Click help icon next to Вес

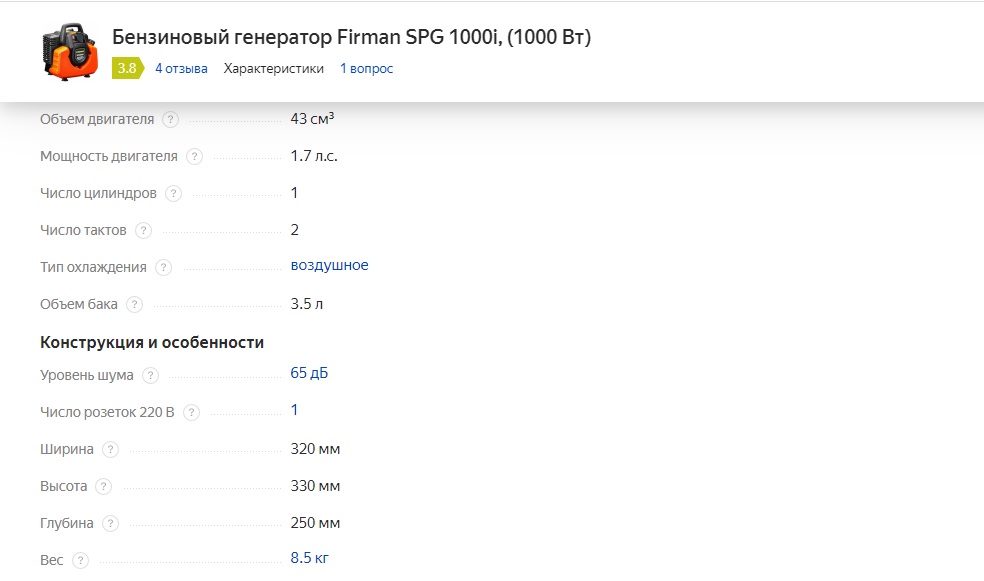[x=80, y=560]
